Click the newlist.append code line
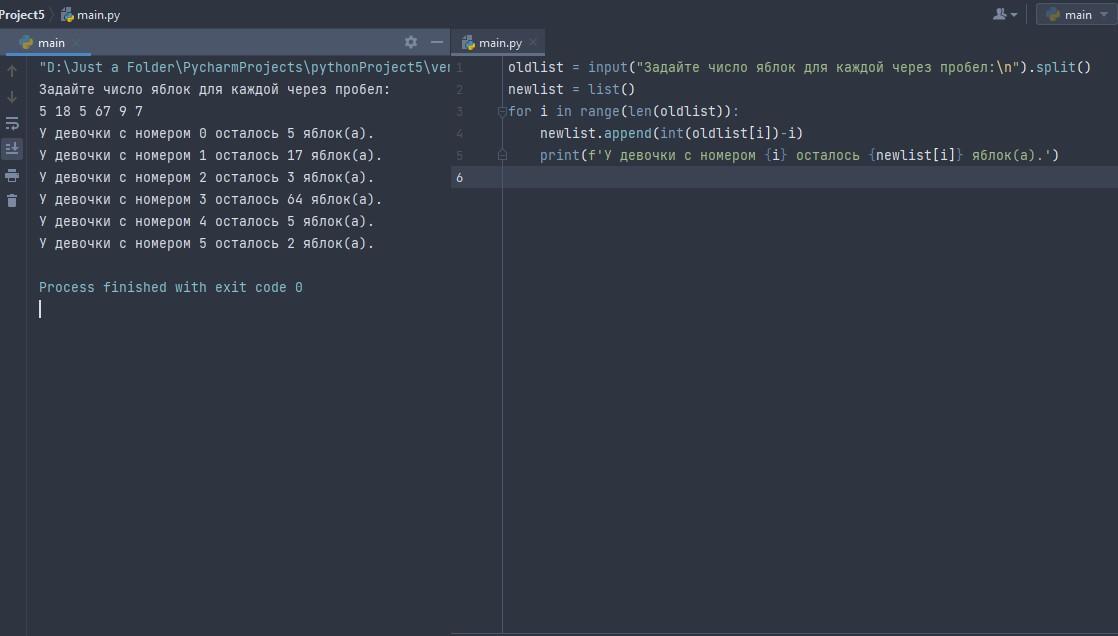The image size is (1118, 636). [x=671, y=133]
